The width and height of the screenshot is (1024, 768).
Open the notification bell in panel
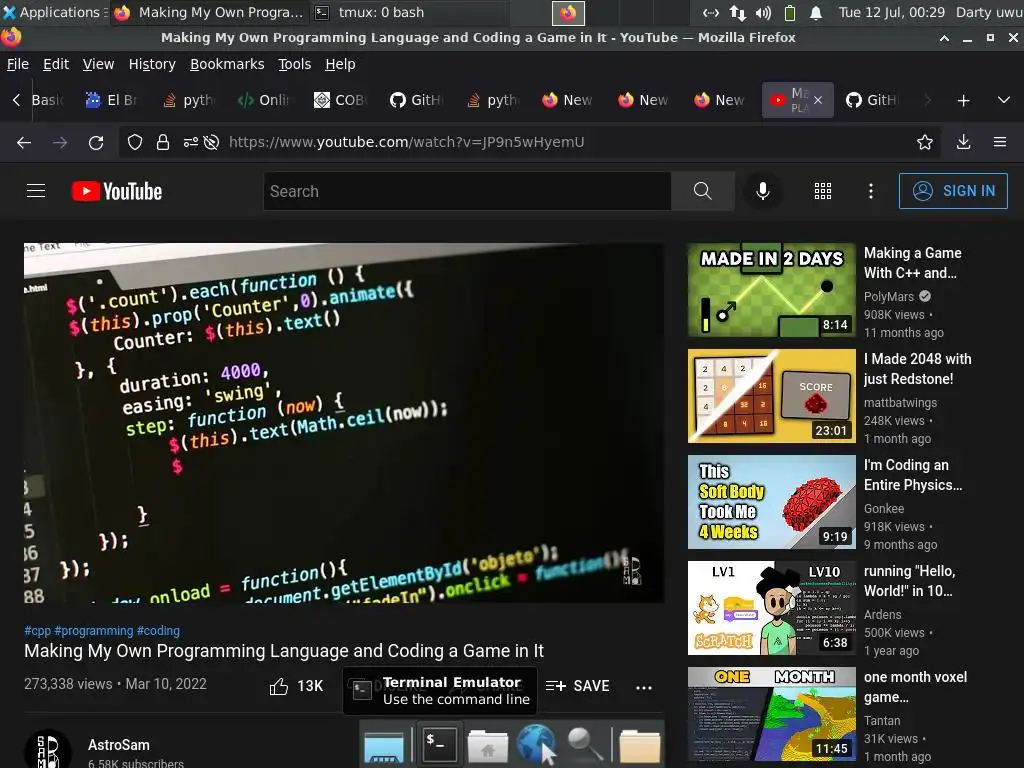(x=816, y=12)
